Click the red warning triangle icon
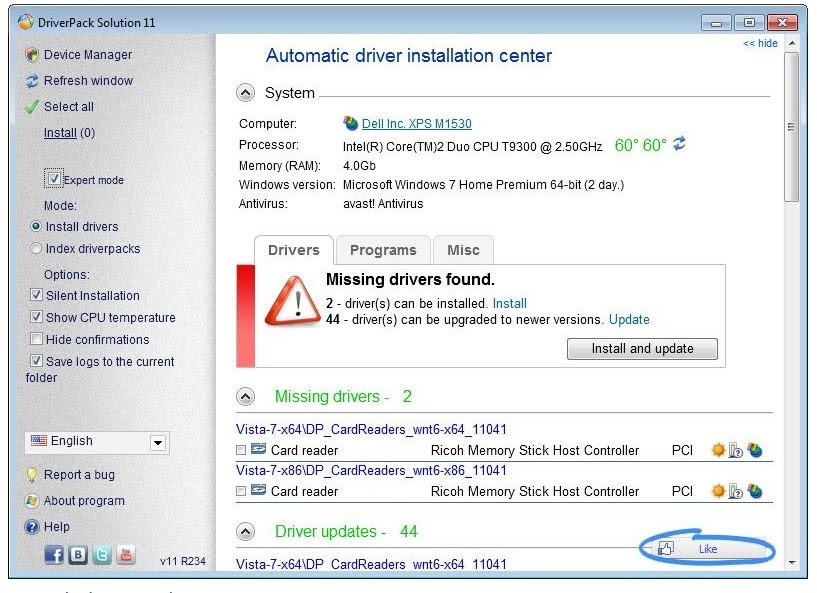 tap(292, 301)
